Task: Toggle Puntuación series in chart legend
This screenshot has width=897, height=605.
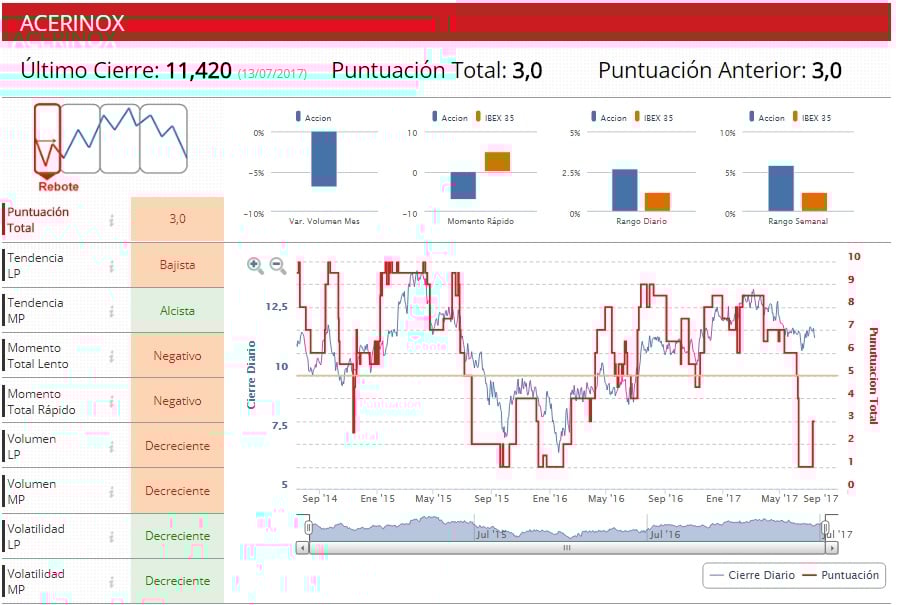Action: click(841, 575)
